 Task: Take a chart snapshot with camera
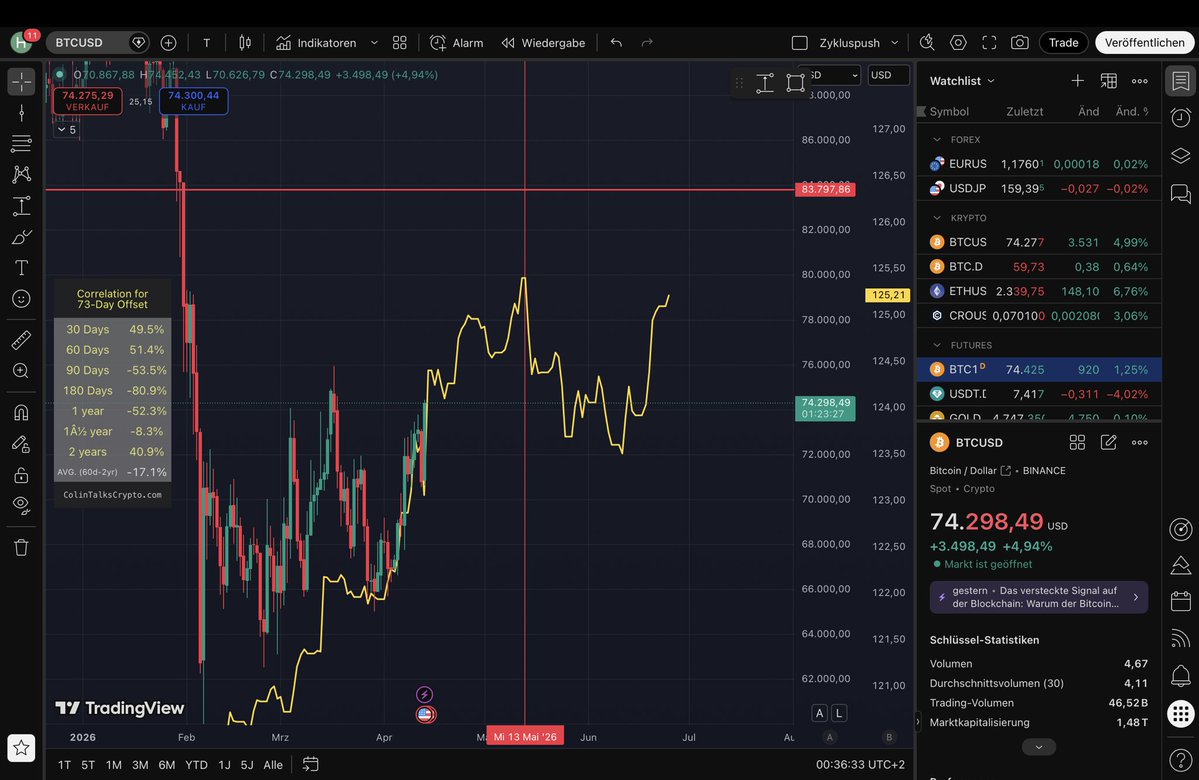1019,43
